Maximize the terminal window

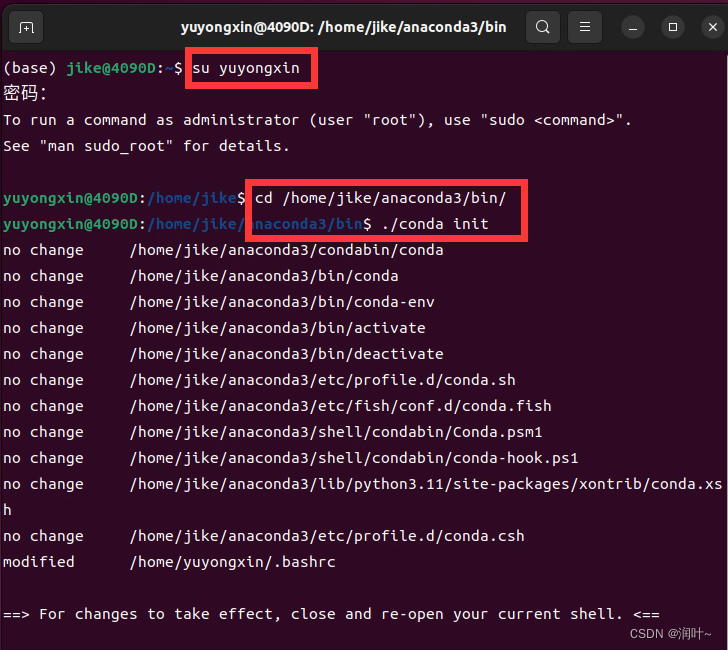tap(673, 27)
